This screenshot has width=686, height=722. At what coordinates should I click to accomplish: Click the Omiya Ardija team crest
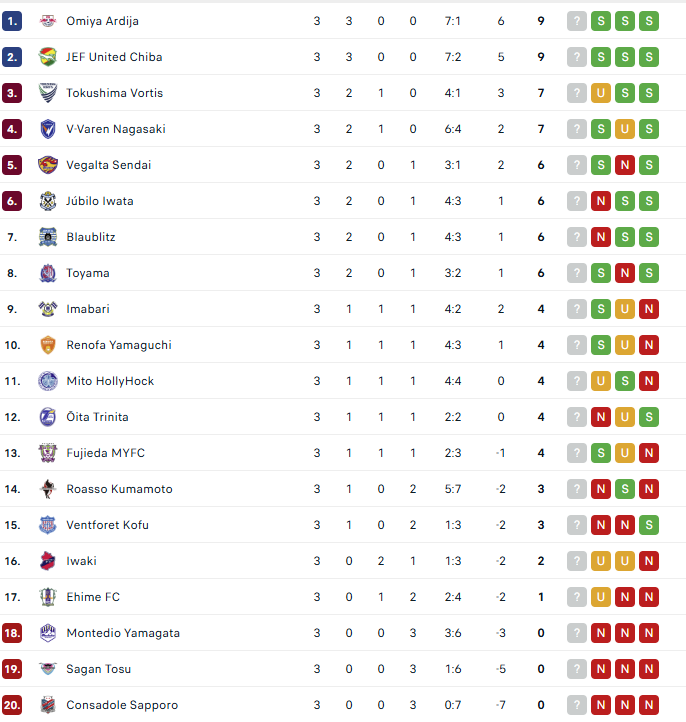(48, 21)
